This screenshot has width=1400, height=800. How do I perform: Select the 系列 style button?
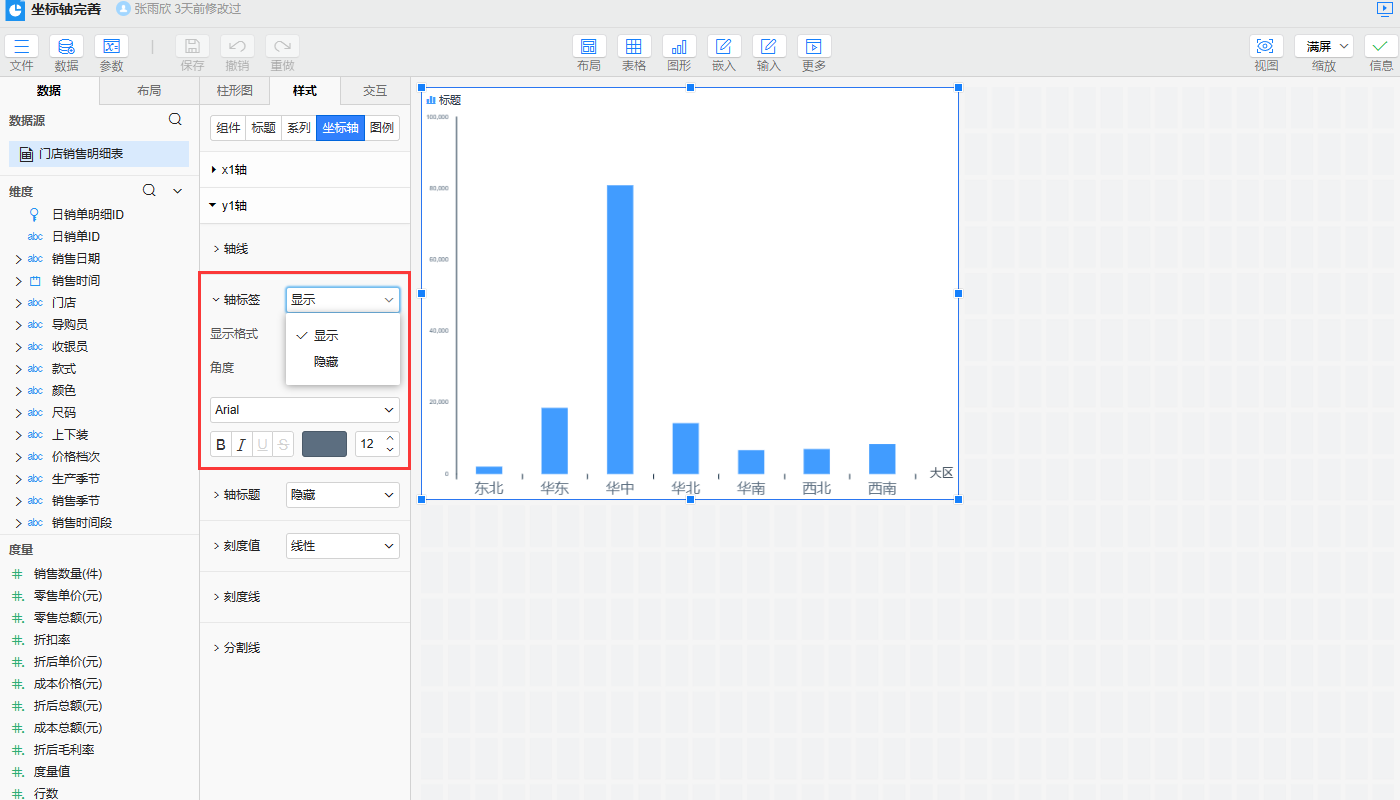coord(298,128)
